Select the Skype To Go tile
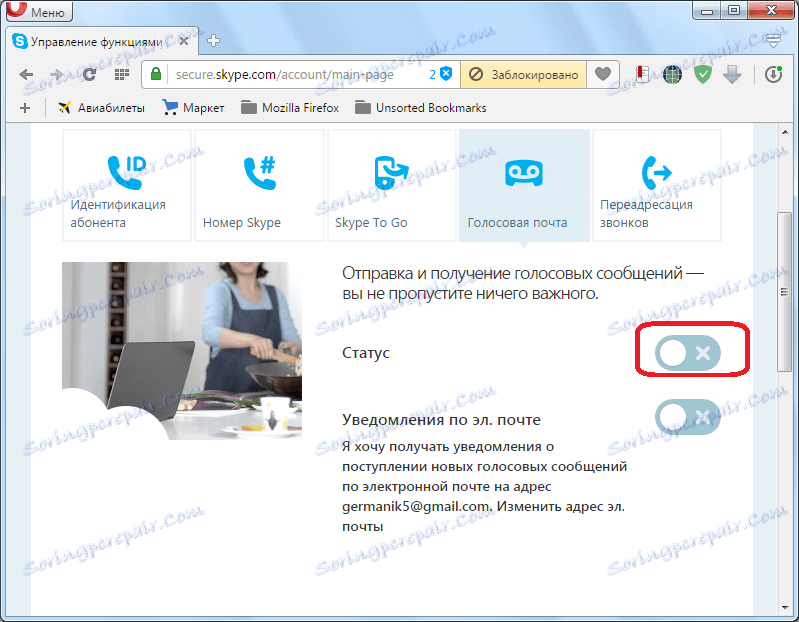The height and width of the screenshot is (622, 799). 392,185
